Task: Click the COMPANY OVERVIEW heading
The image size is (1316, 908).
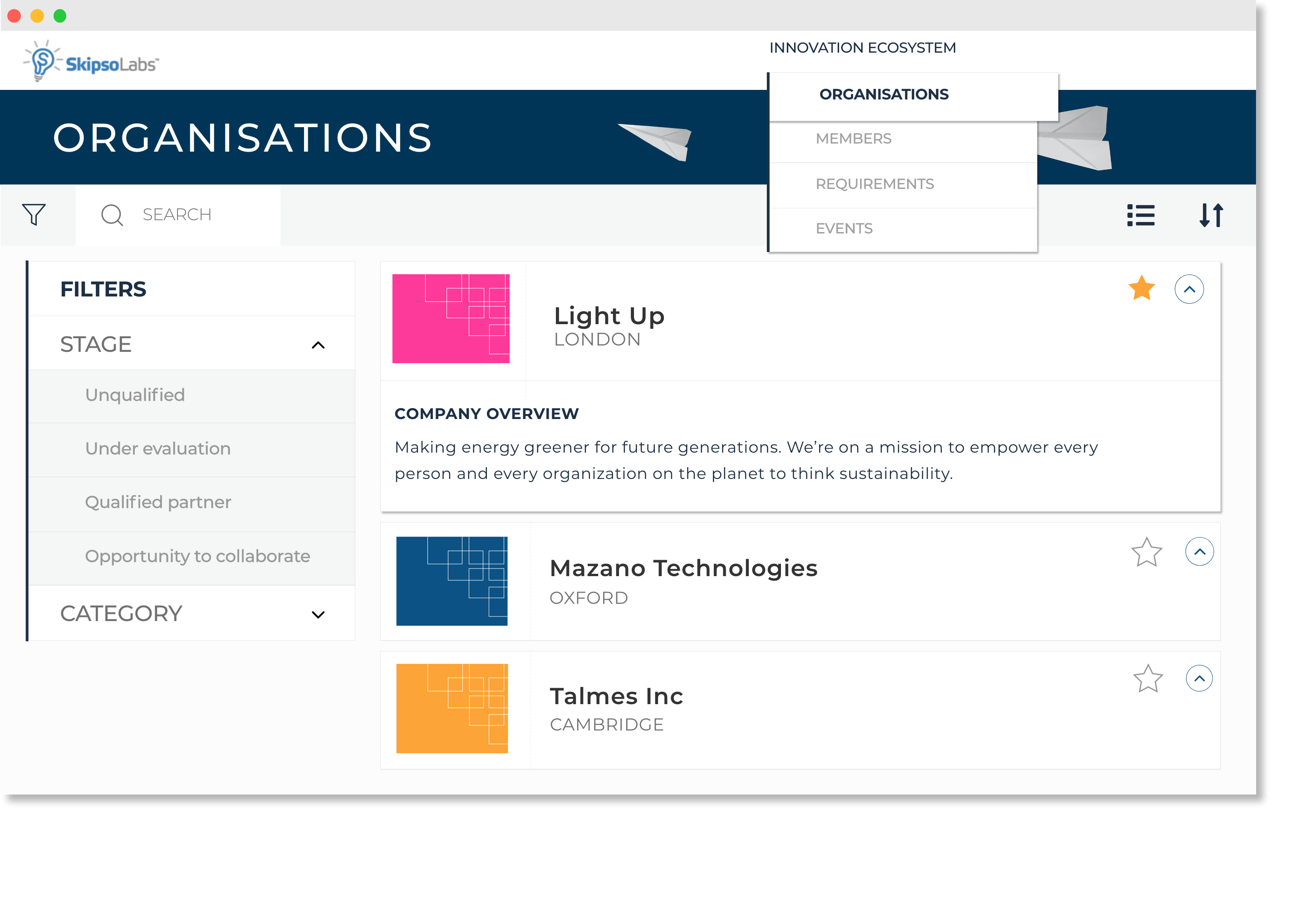Action: click(486, 414)
